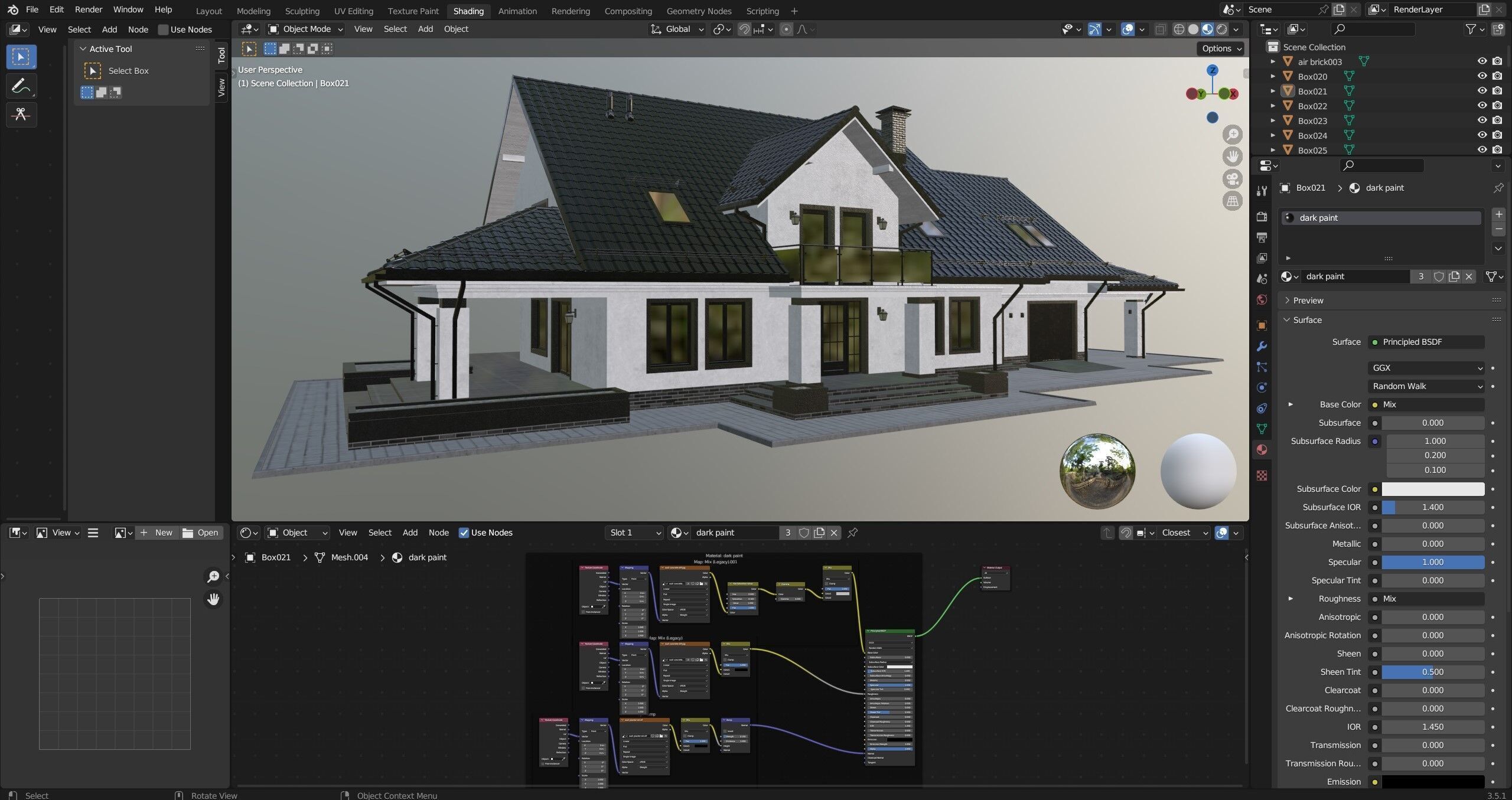Toggle snapping magnet in viewport header
The image size is (1512, 800).
(744, 29)
